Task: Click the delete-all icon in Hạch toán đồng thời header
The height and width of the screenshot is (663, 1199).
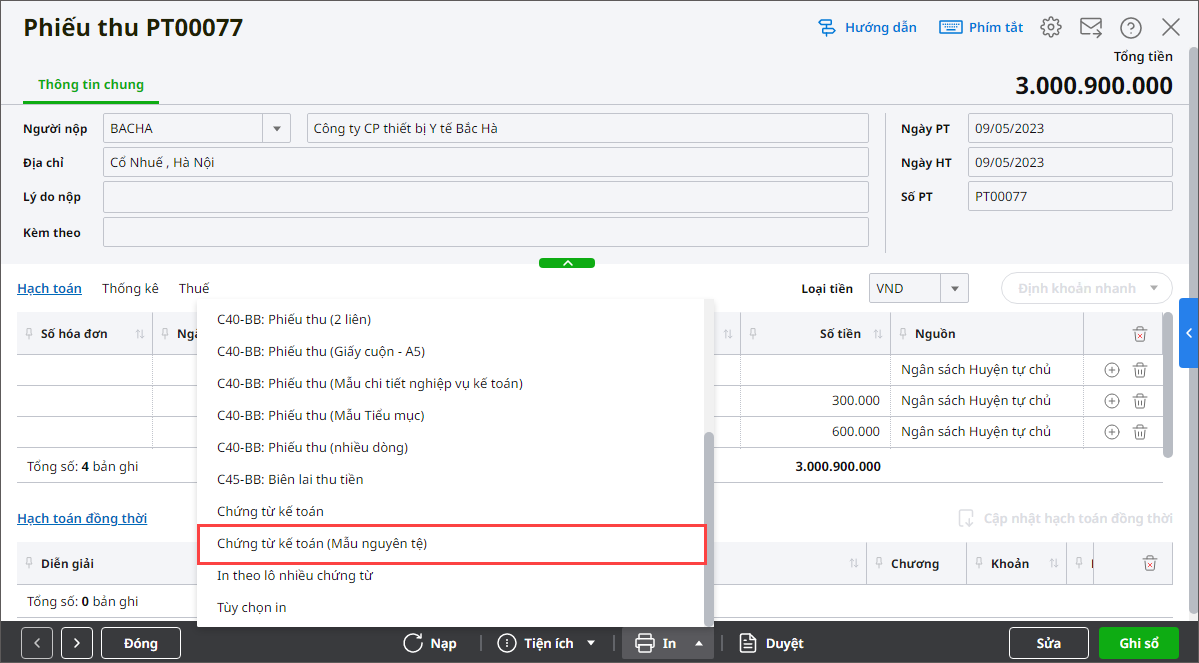Action: pos(1149,564)
